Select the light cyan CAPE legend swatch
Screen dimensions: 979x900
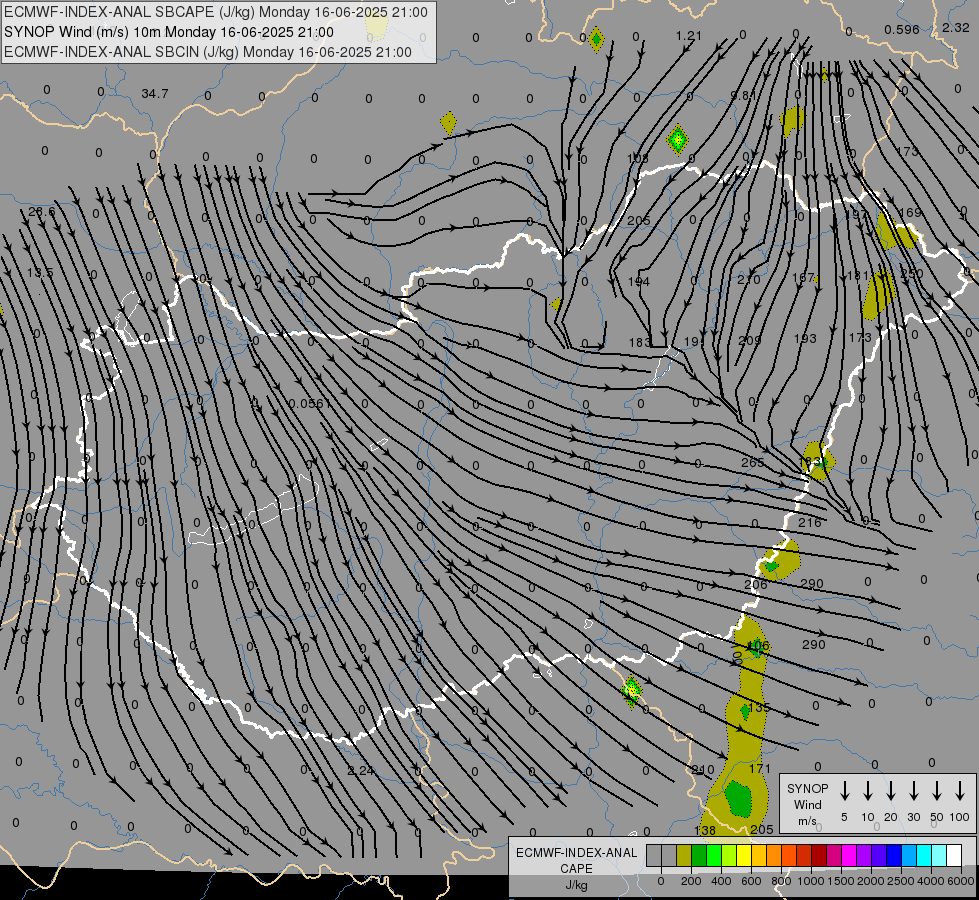(x=939, y=856)
